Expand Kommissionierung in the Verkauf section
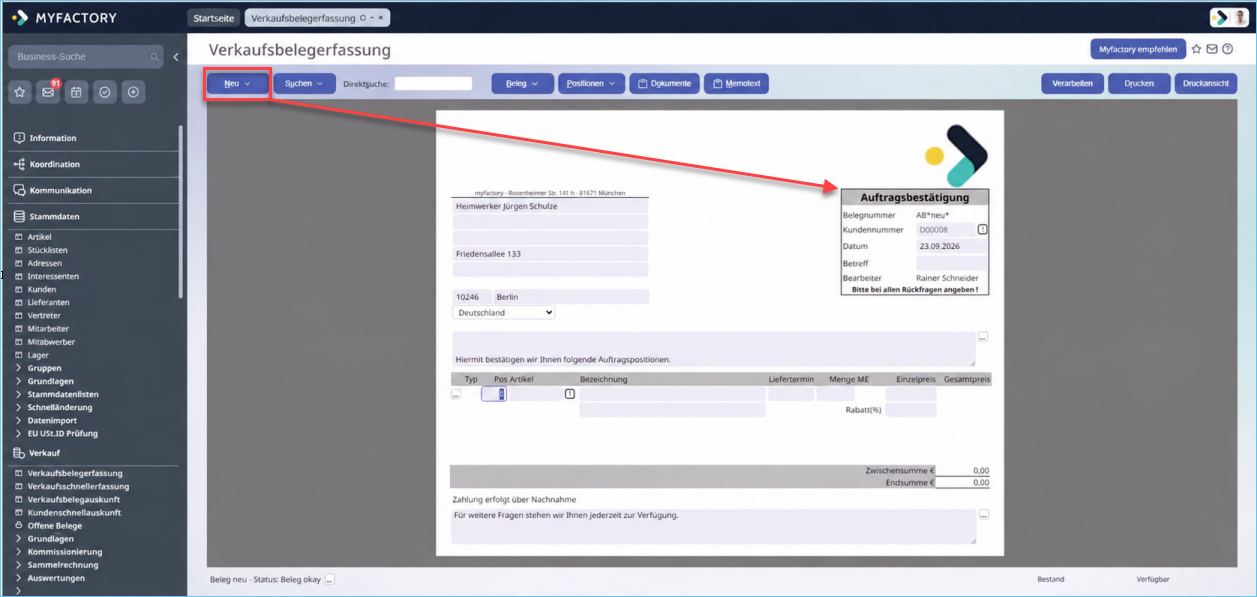Screen dimensions: 1257x597 [18, 552]
